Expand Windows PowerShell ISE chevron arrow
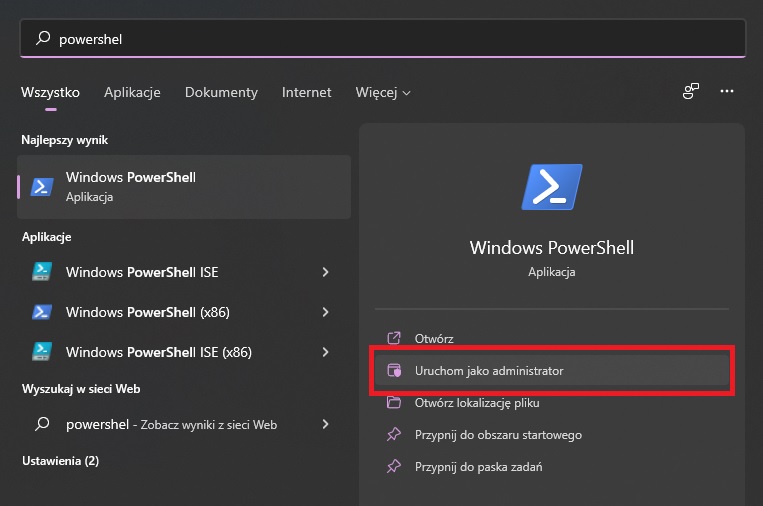This screenshot has height=506, width=763. (x=326, y=272)
